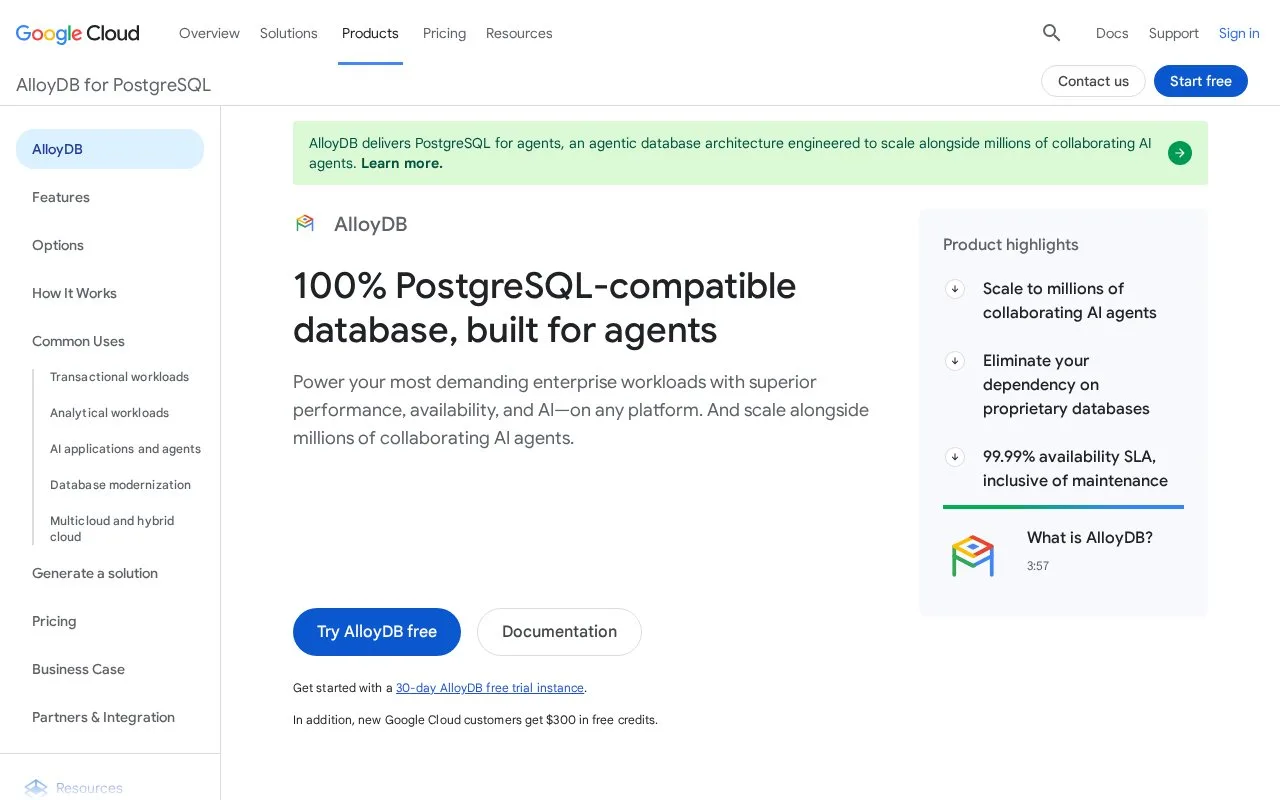Click the green arrow icon in banner
The height and width of the screenshot is (800, 1280).
coord(1180,153)
